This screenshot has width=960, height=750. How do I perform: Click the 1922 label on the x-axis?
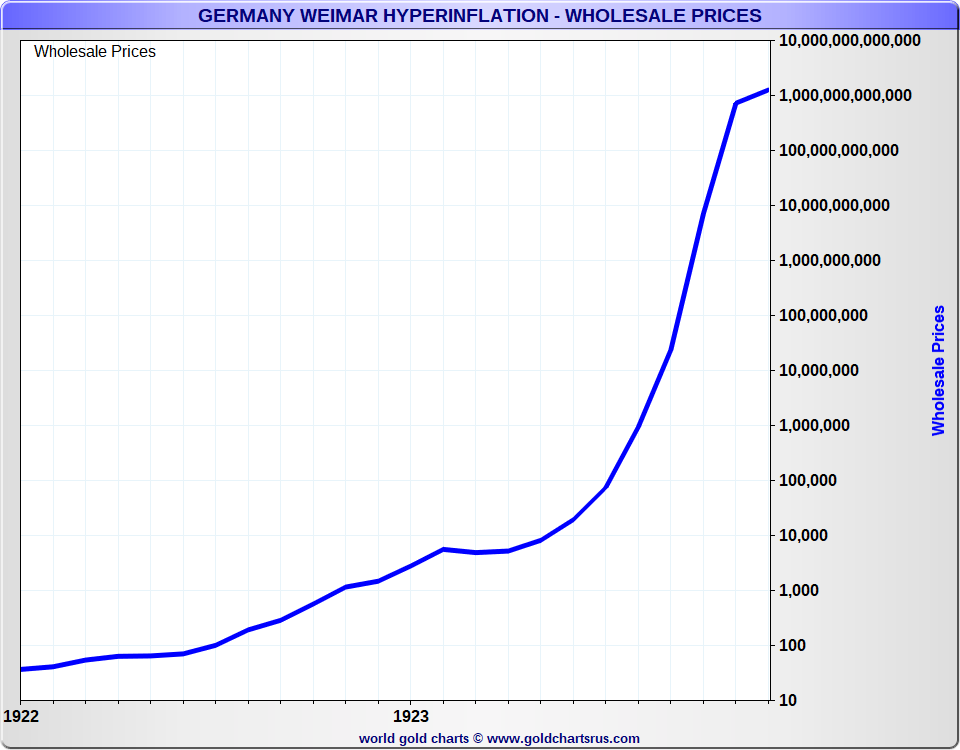[x=22, y=716]
